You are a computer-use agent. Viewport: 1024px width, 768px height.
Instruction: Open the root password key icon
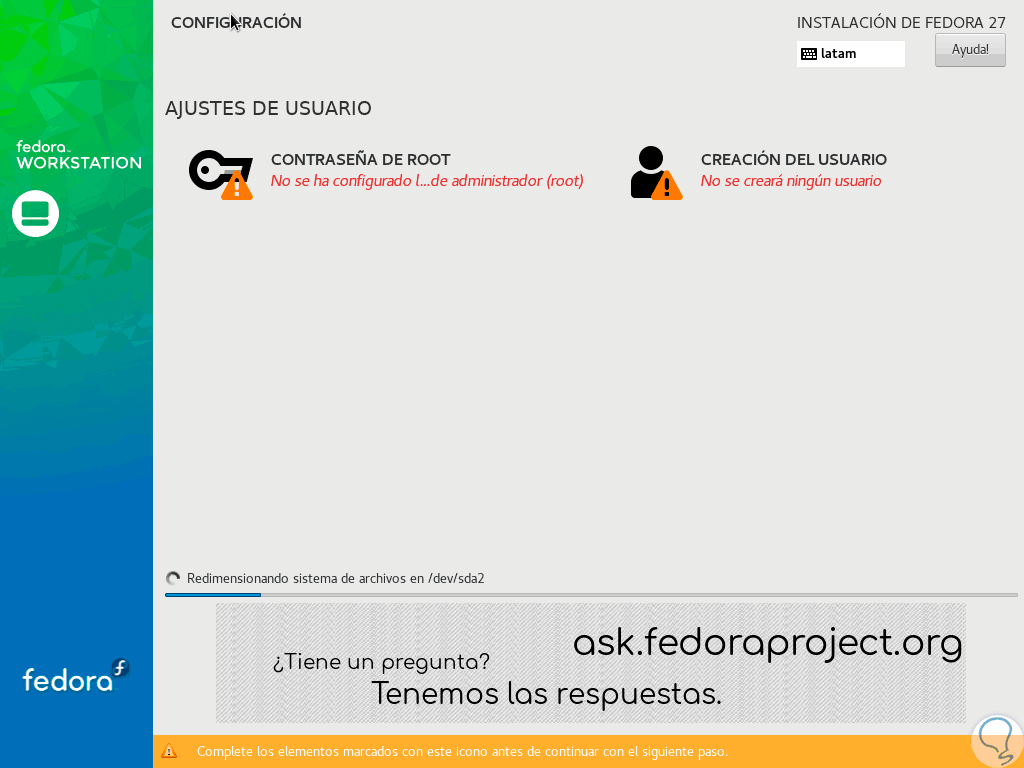(221, 174)
